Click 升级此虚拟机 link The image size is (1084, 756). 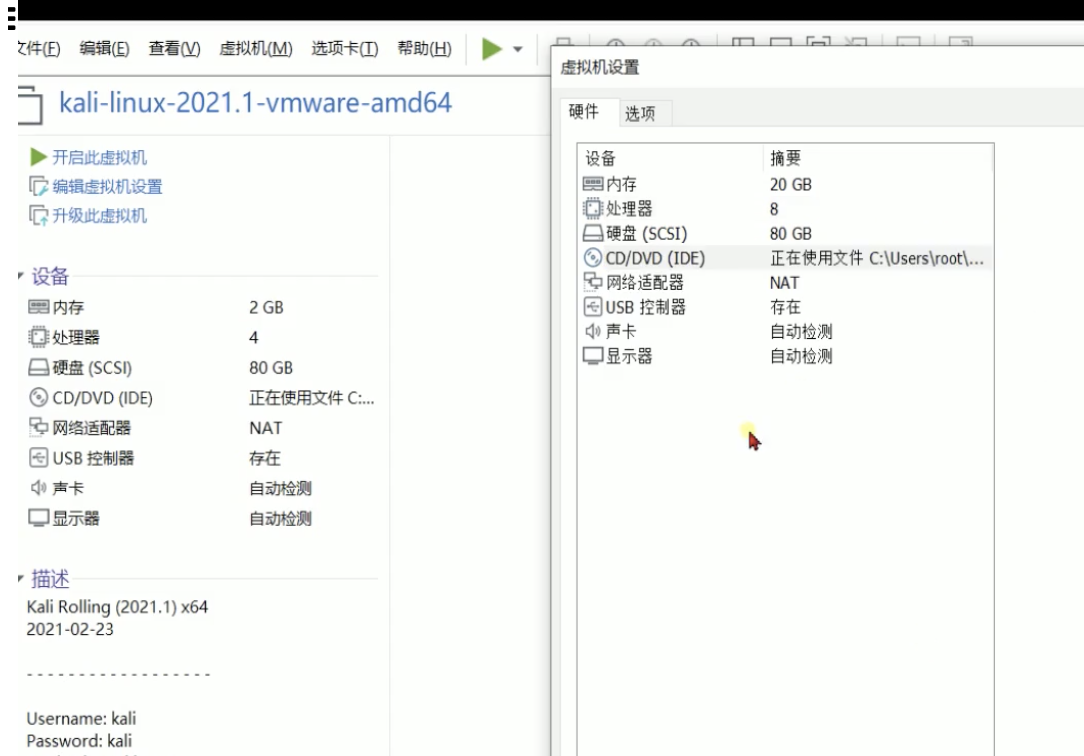tap(100, 216)
